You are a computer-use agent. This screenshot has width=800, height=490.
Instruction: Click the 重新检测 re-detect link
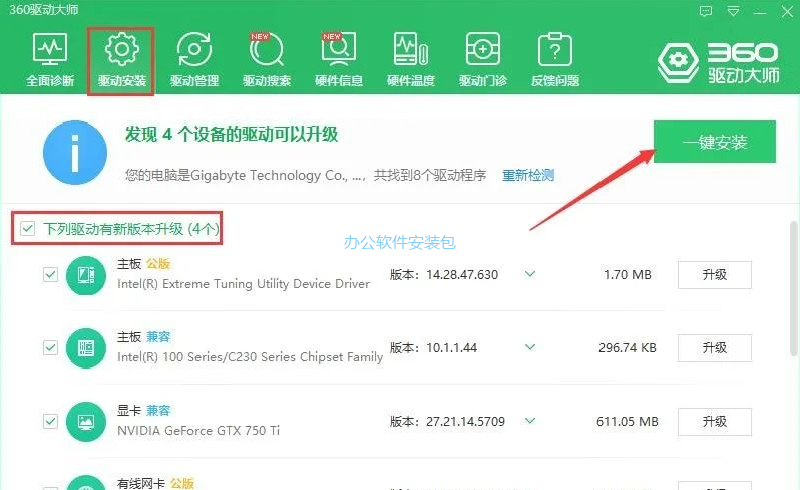point(528,176)
